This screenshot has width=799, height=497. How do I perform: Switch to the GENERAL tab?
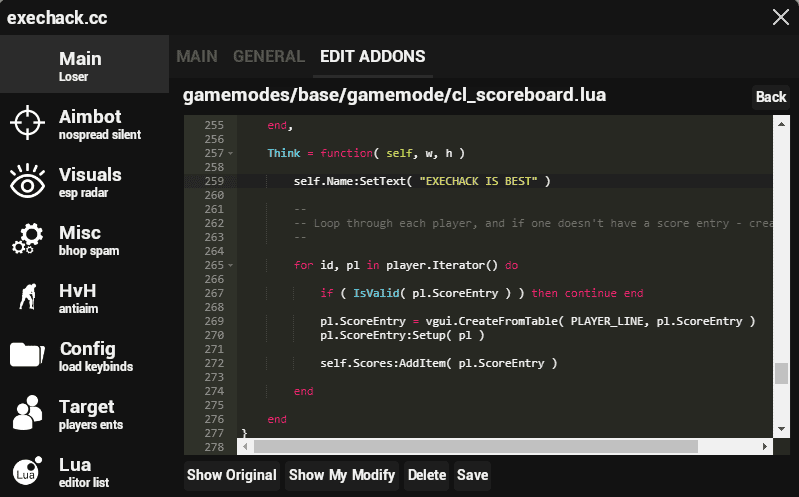[x=268, y=57]
